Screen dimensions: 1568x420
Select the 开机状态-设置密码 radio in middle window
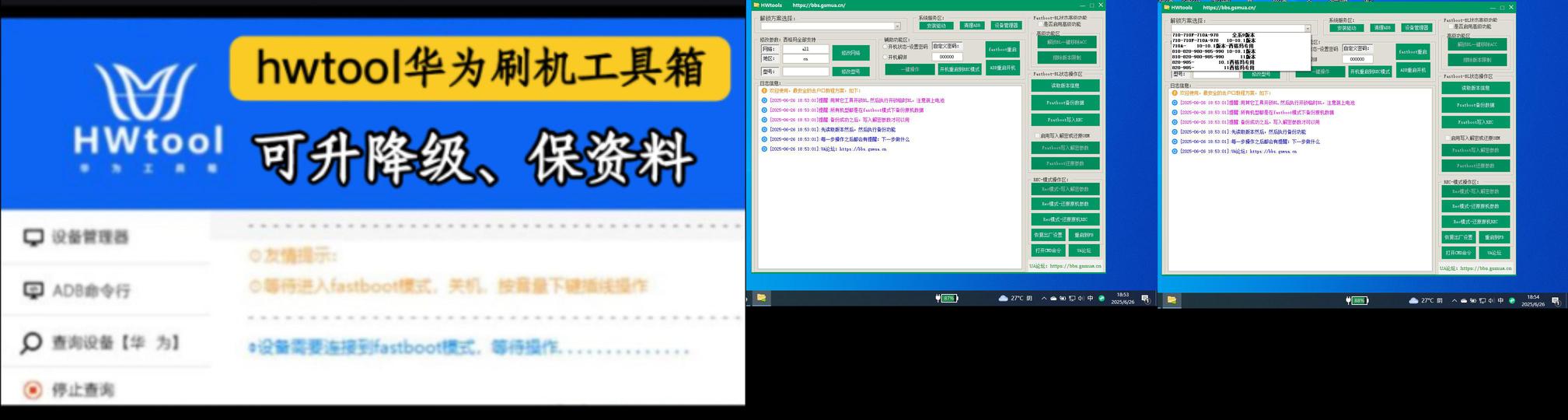coord(885,47)
